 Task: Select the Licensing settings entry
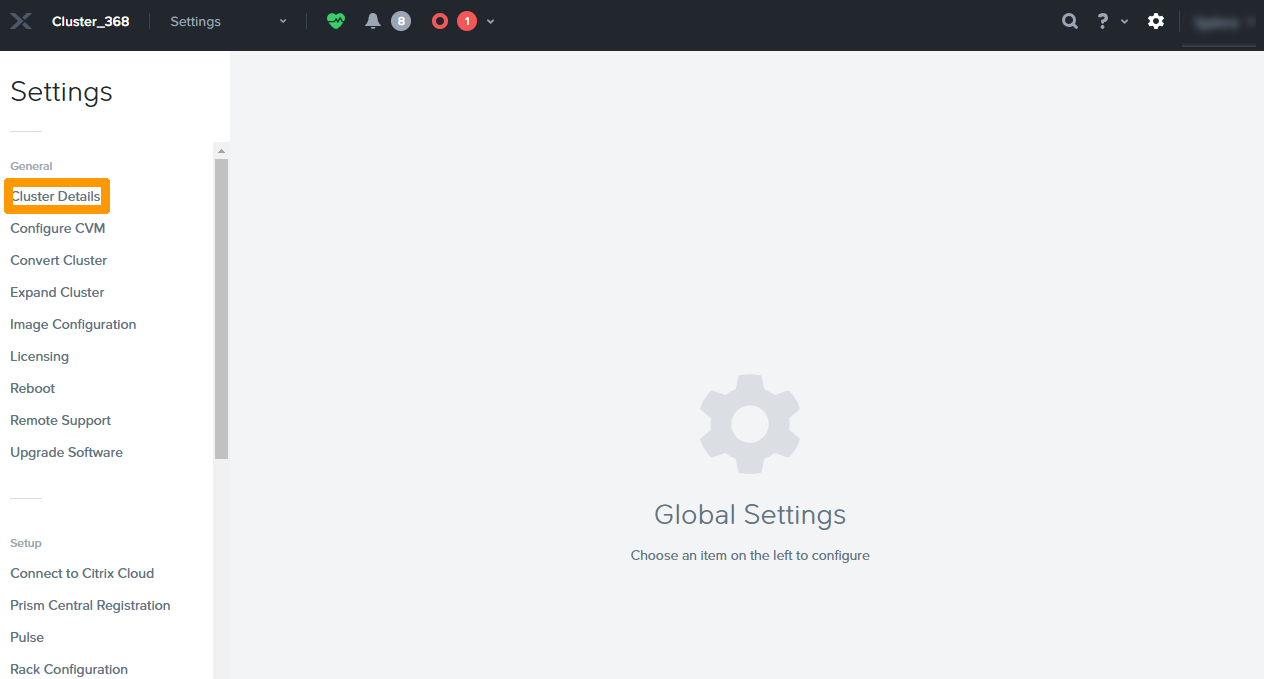[39, 356]
